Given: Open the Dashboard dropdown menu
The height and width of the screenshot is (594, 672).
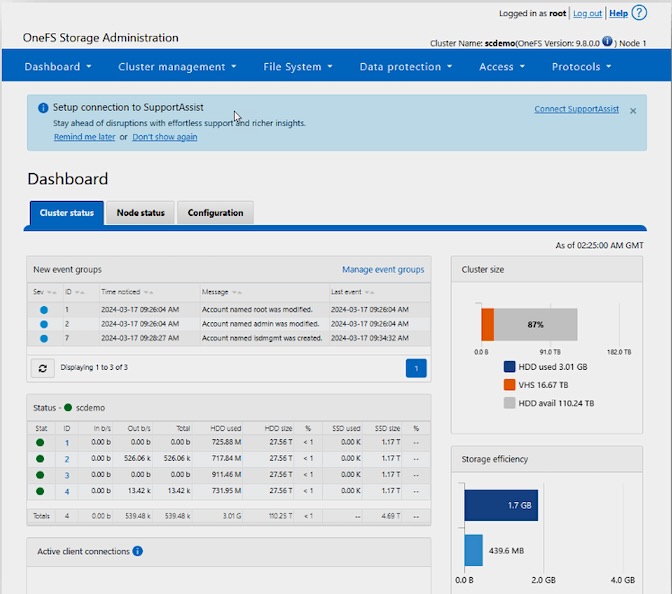Looking at the screenshot, I should [58, 66].
